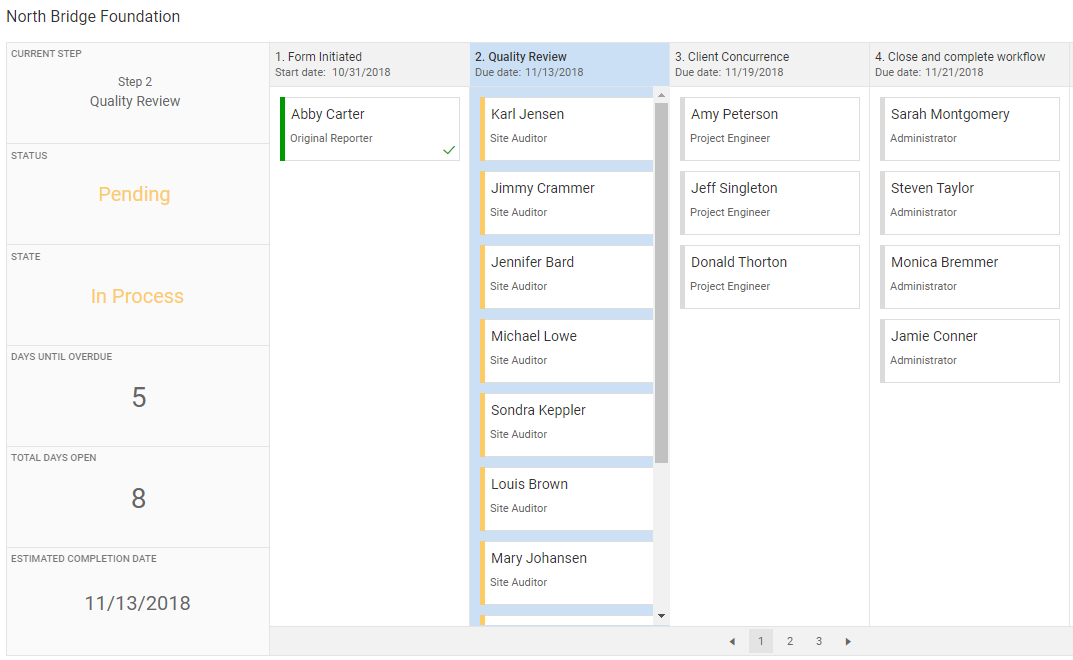Open page 3 in the pager
The height and width of the screenshot is (660, 1073).
[x=819, y=641]
